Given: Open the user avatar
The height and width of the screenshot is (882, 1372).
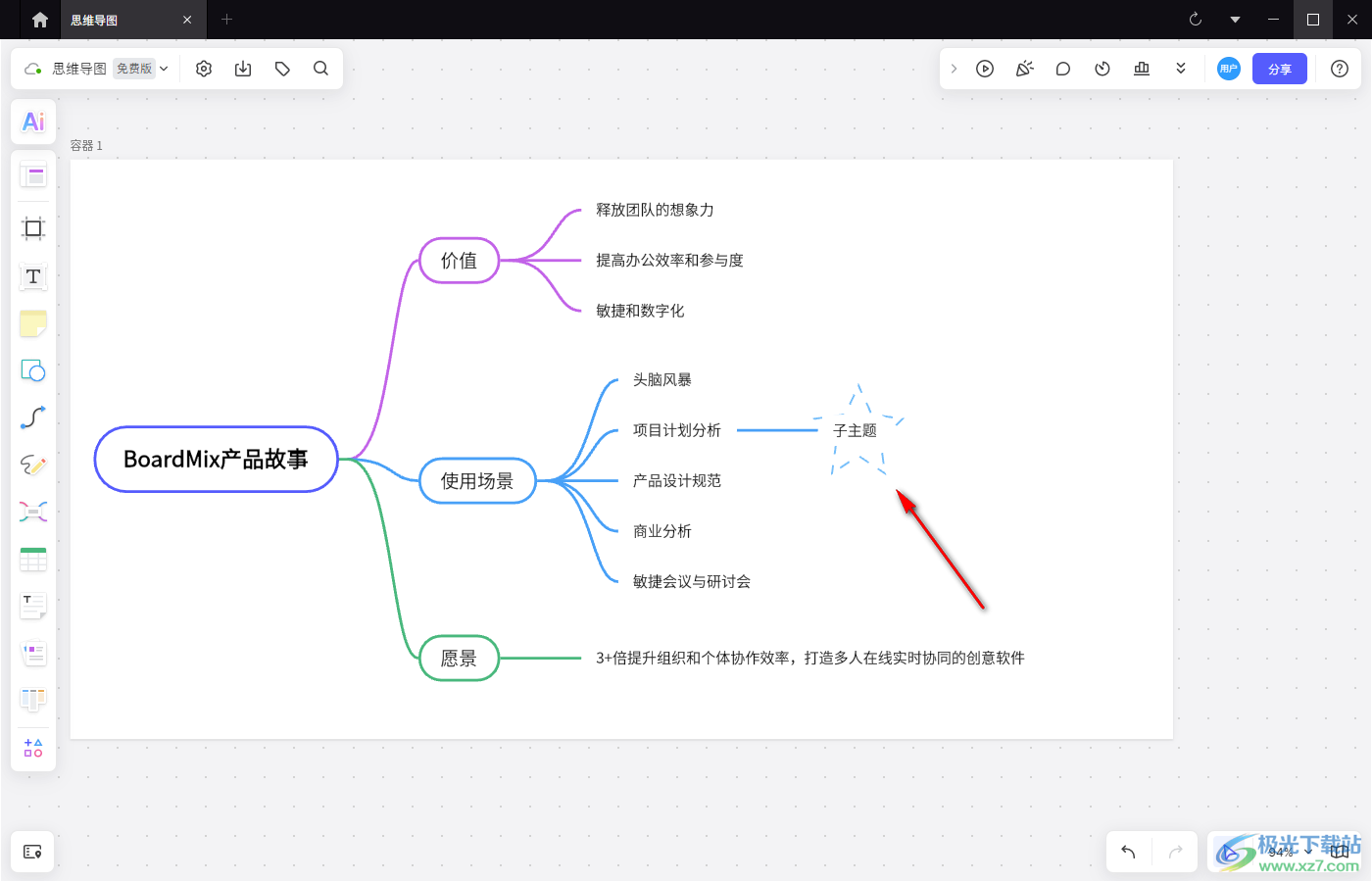Looking at the screenshot, I should 1229,69.
